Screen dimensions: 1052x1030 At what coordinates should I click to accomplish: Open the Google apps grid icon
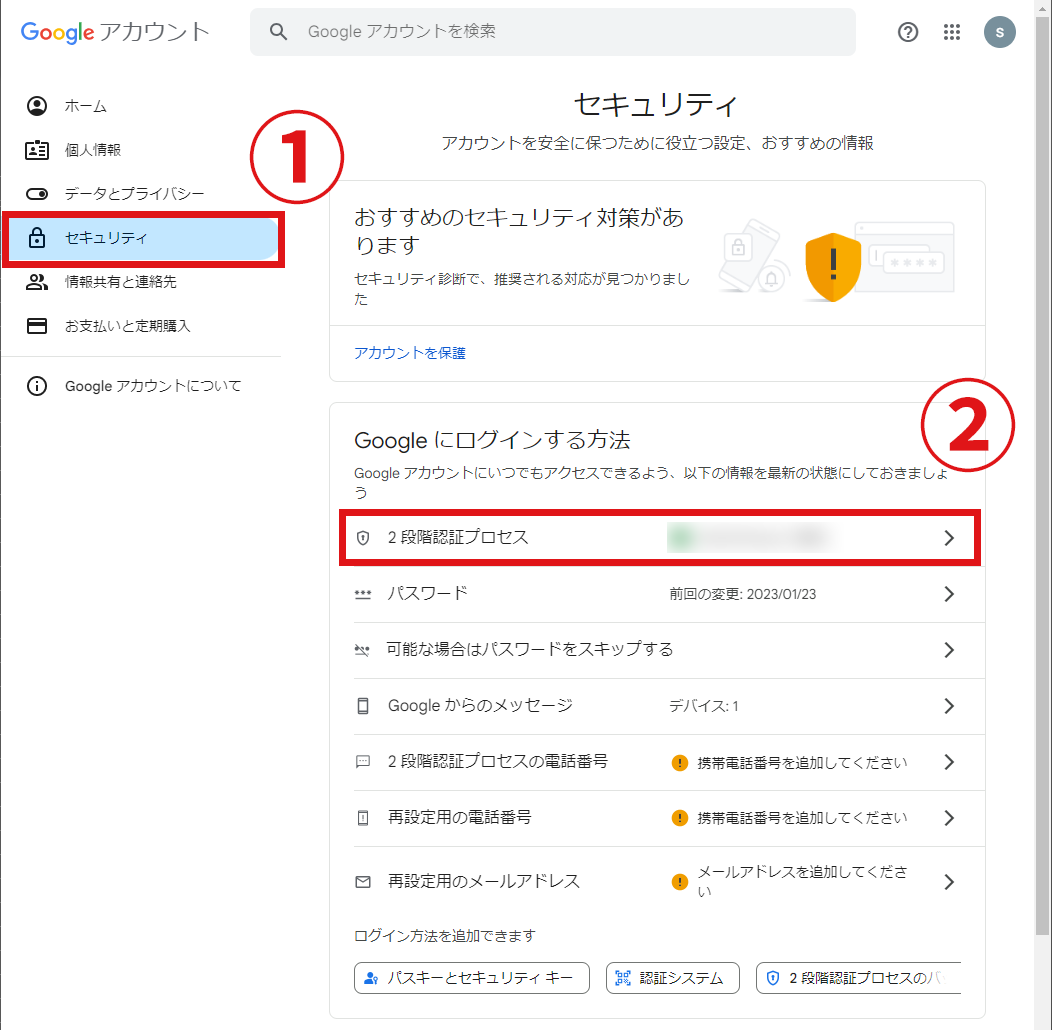coord(951,32)
